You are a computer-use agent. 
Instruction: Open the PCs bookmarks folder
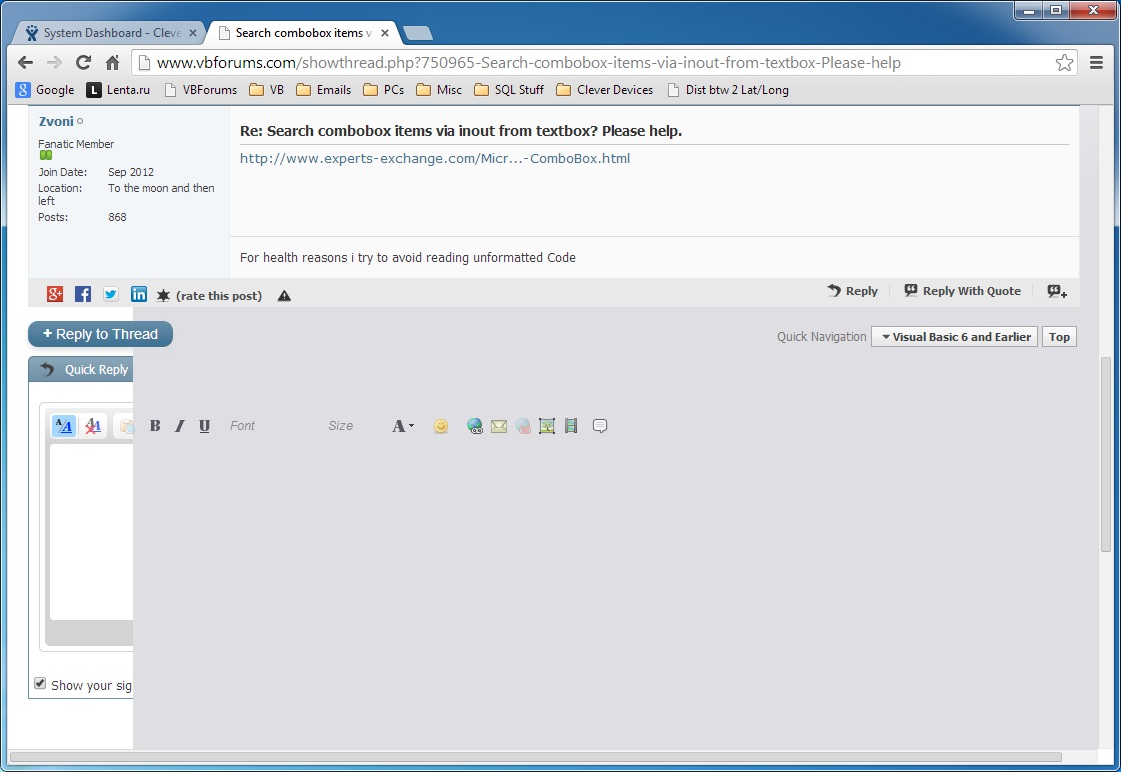(384, 90)
